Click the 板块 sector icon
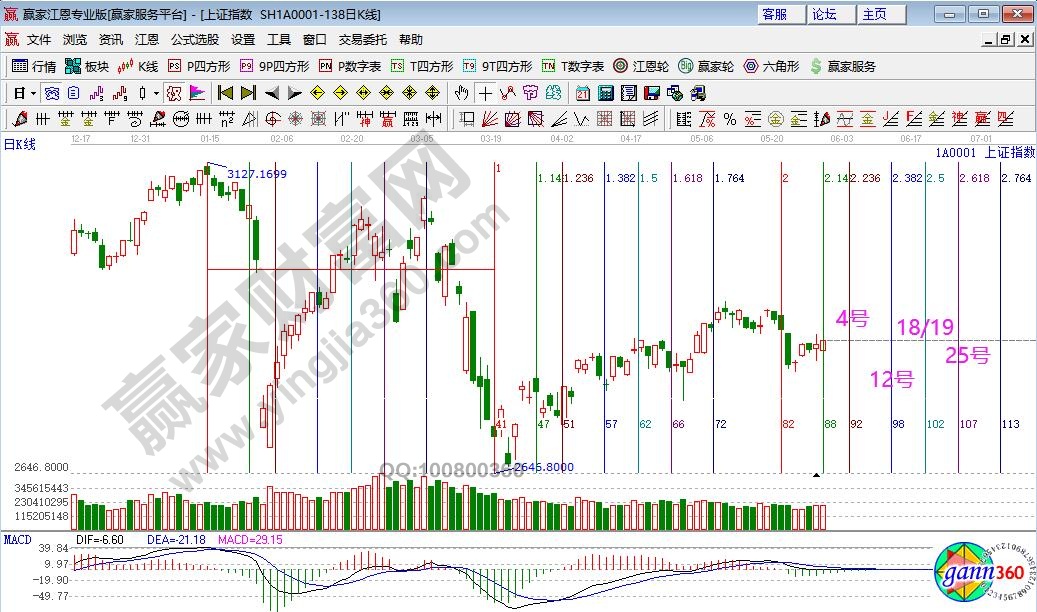 pos(86,66)
